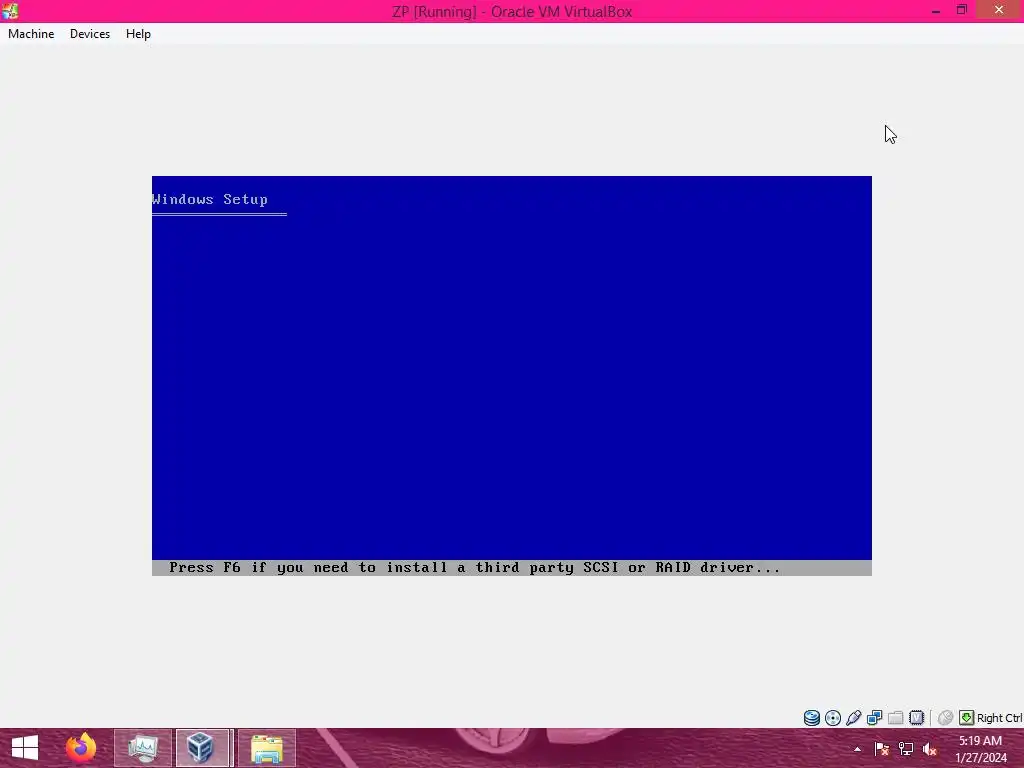Viewport: 1024px width, 768px height.
Task: Open the Help menu
Action: coord(138,34)
